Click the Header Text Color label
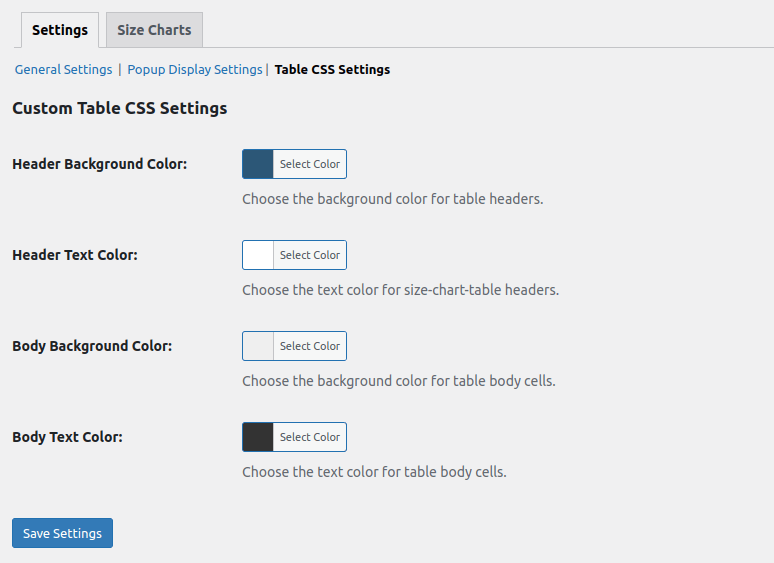The height and width of the screenshot is (563, 774). [x=75, y=255]
